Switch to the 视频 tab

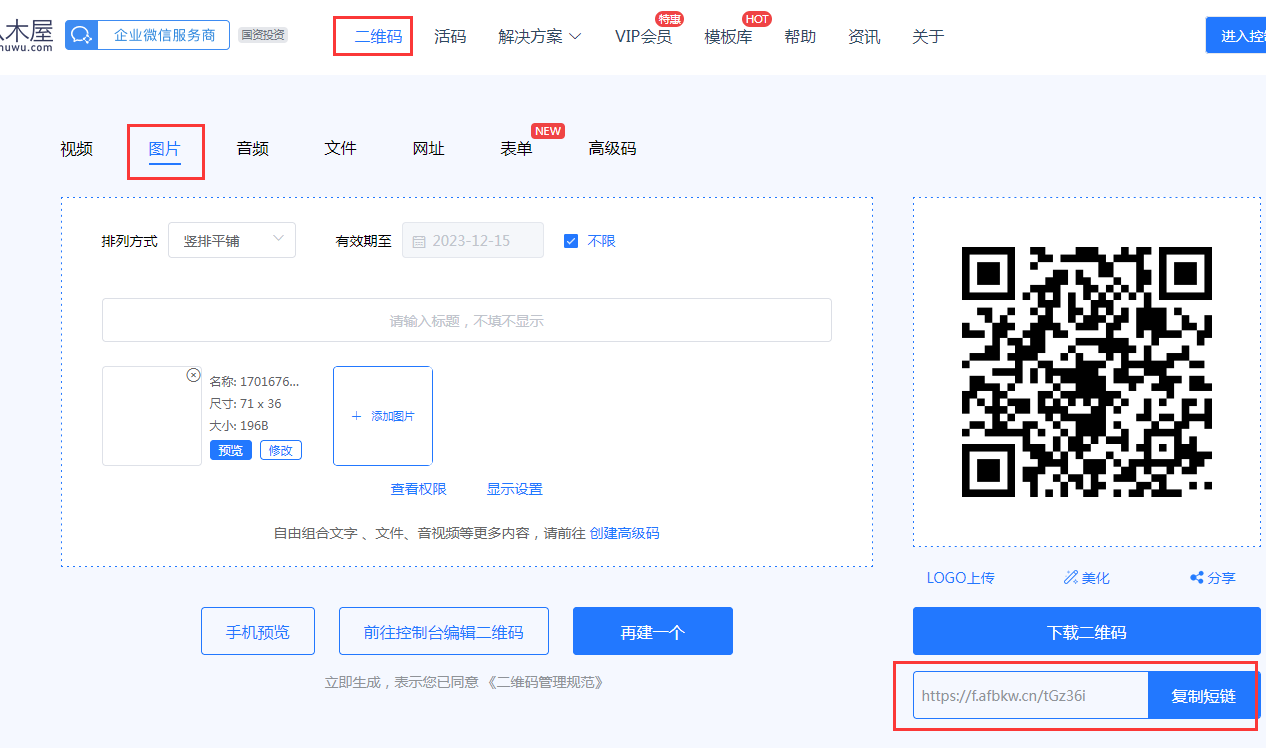[x=76, y=149]
